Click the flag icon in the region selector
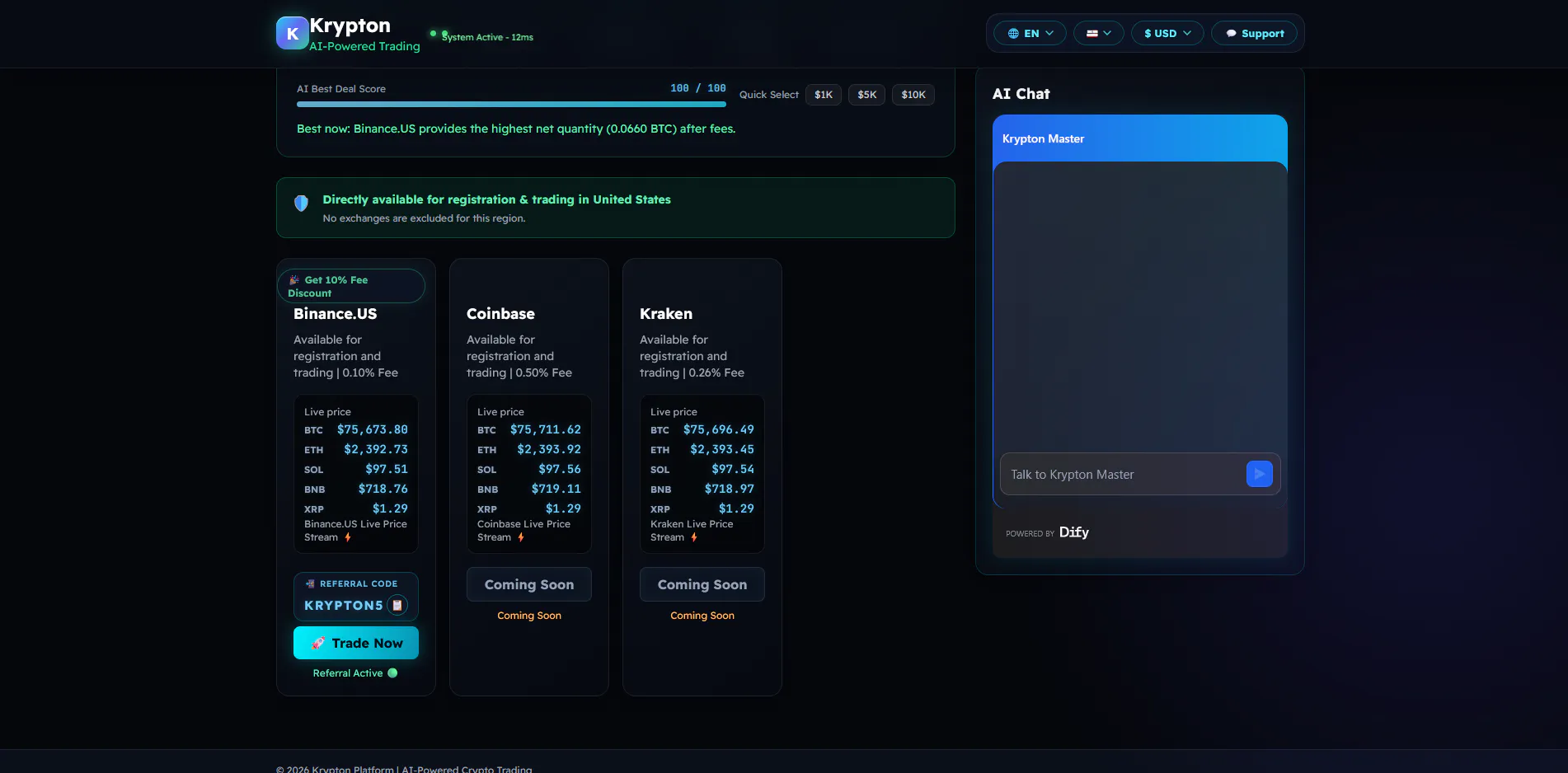Screen dimensions: 1568x773 coord(1092,34)
